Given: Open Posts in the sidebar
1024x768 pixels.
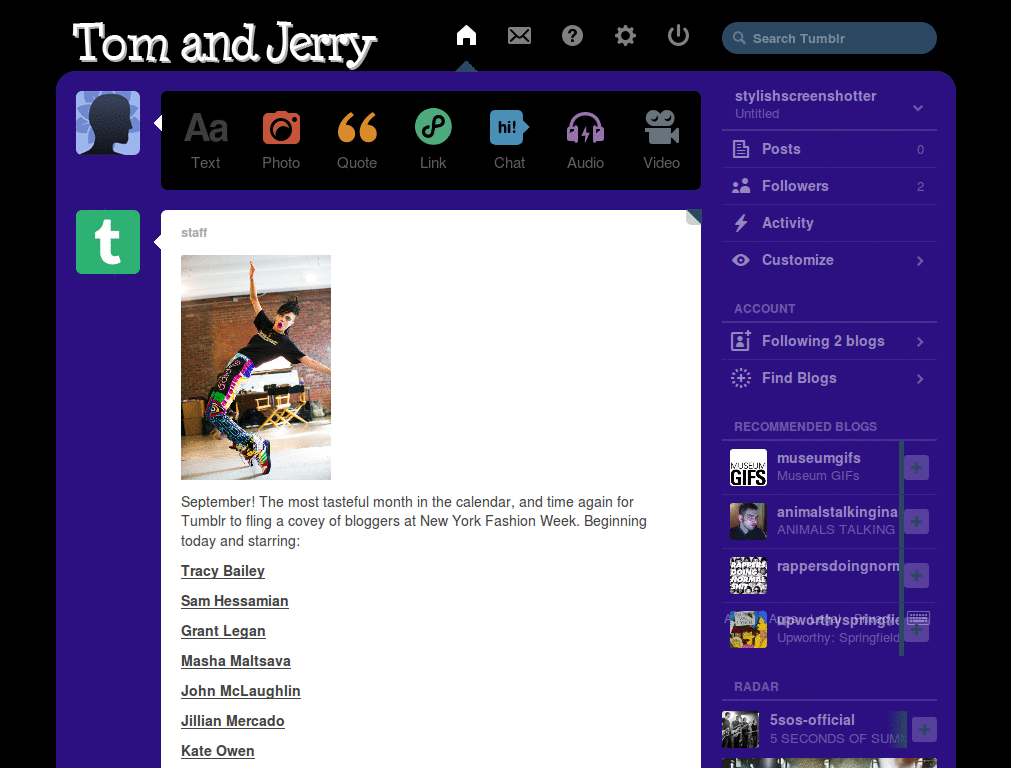Looking at the screenshot, I should coord(829,149).
